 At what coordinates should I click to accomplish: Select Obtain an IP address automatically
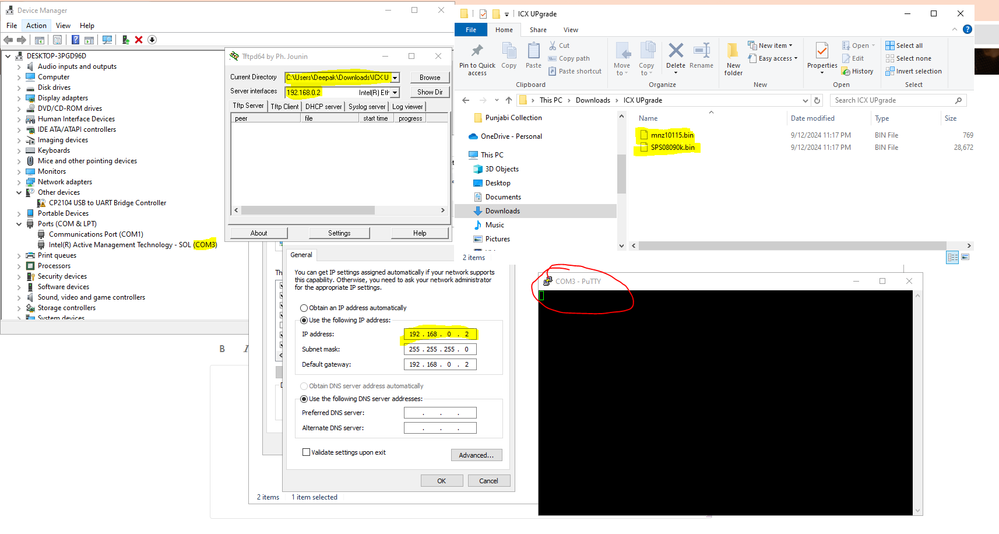(304, 307)
